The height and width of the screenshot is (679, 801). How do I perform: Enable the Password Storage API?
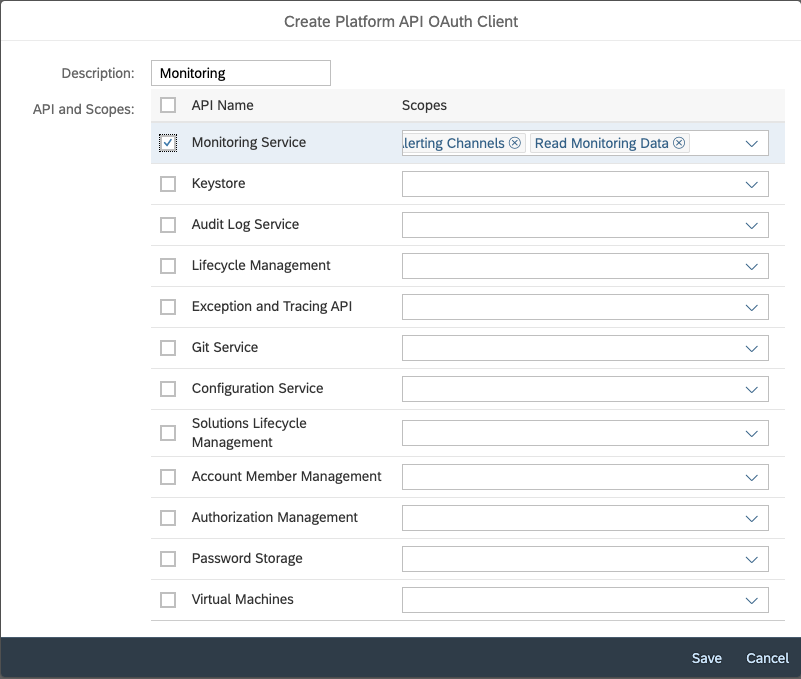point(167,558)
